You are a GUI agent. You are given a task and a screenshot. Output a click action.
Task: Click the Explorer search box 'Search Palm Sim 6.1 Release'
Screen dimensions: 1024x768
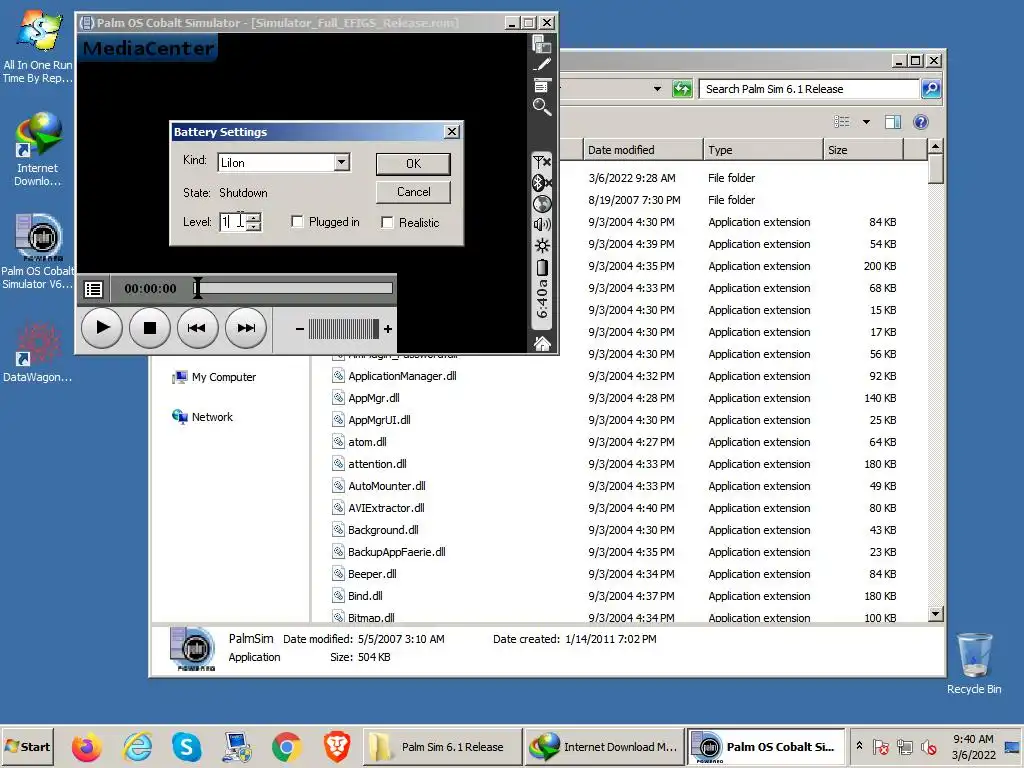coord(809,89)
